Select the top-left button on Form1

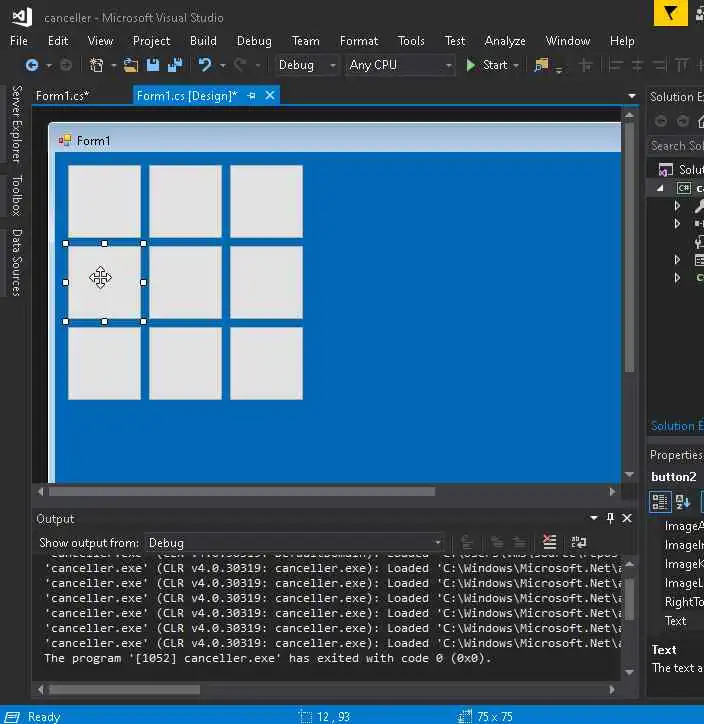pyautogui.click(x=104, y=201)
